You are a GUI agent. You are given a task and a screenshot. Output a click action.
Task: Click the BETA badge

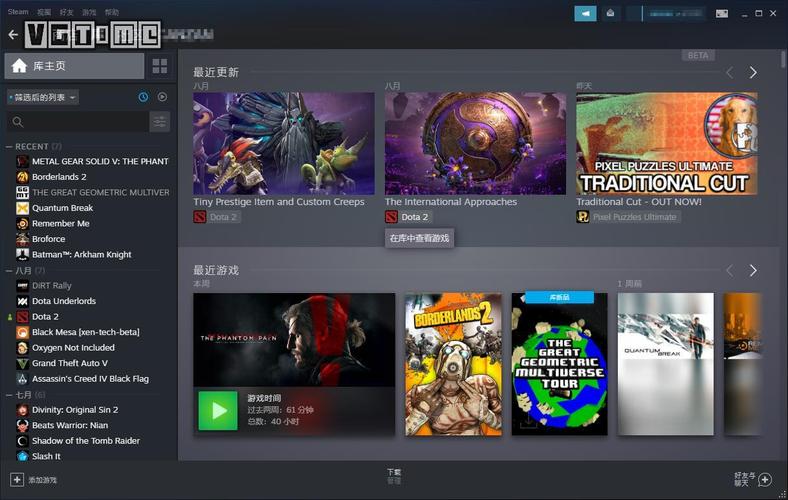(x=698, y=55)
